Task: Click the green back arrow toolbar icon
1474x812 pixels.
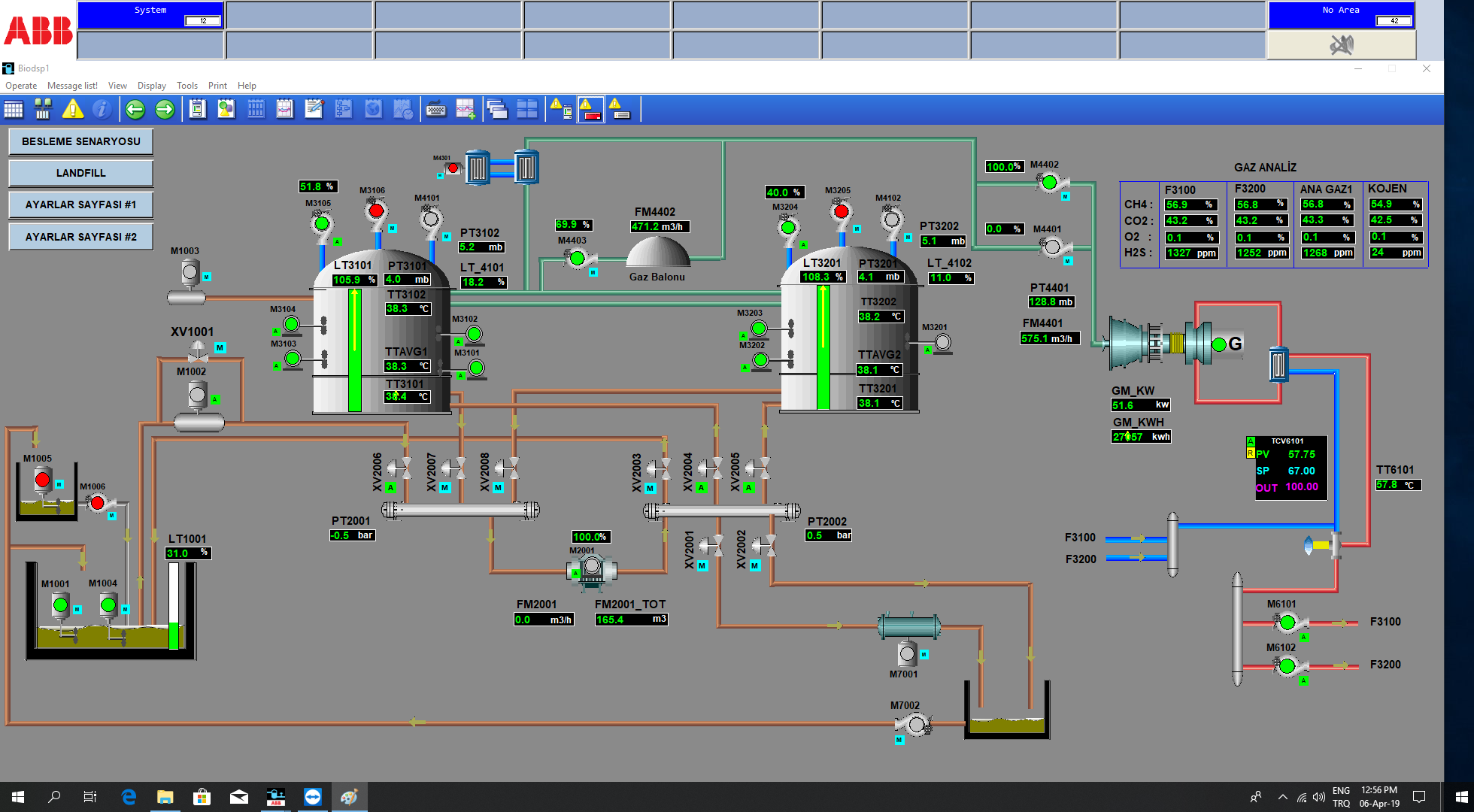Action: (135, 110)
